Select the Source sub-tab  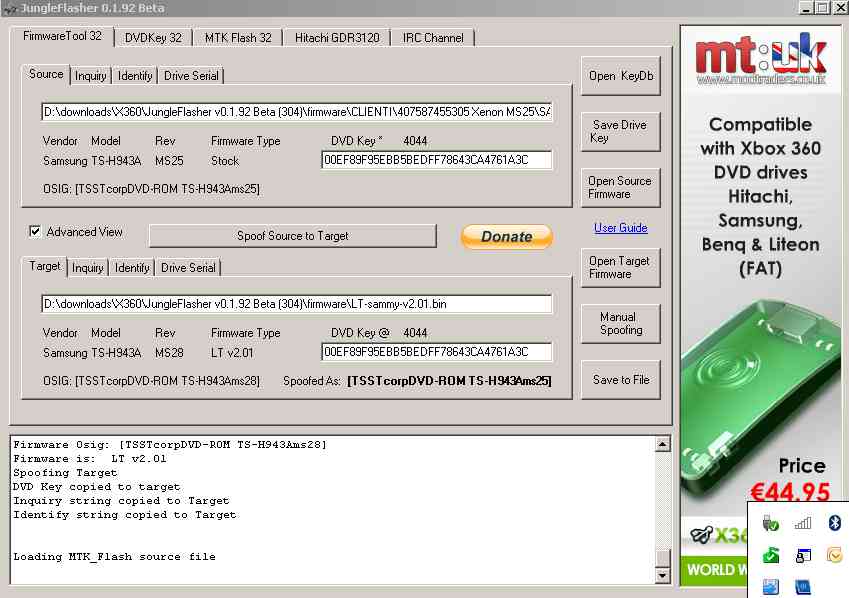point(46,74)
